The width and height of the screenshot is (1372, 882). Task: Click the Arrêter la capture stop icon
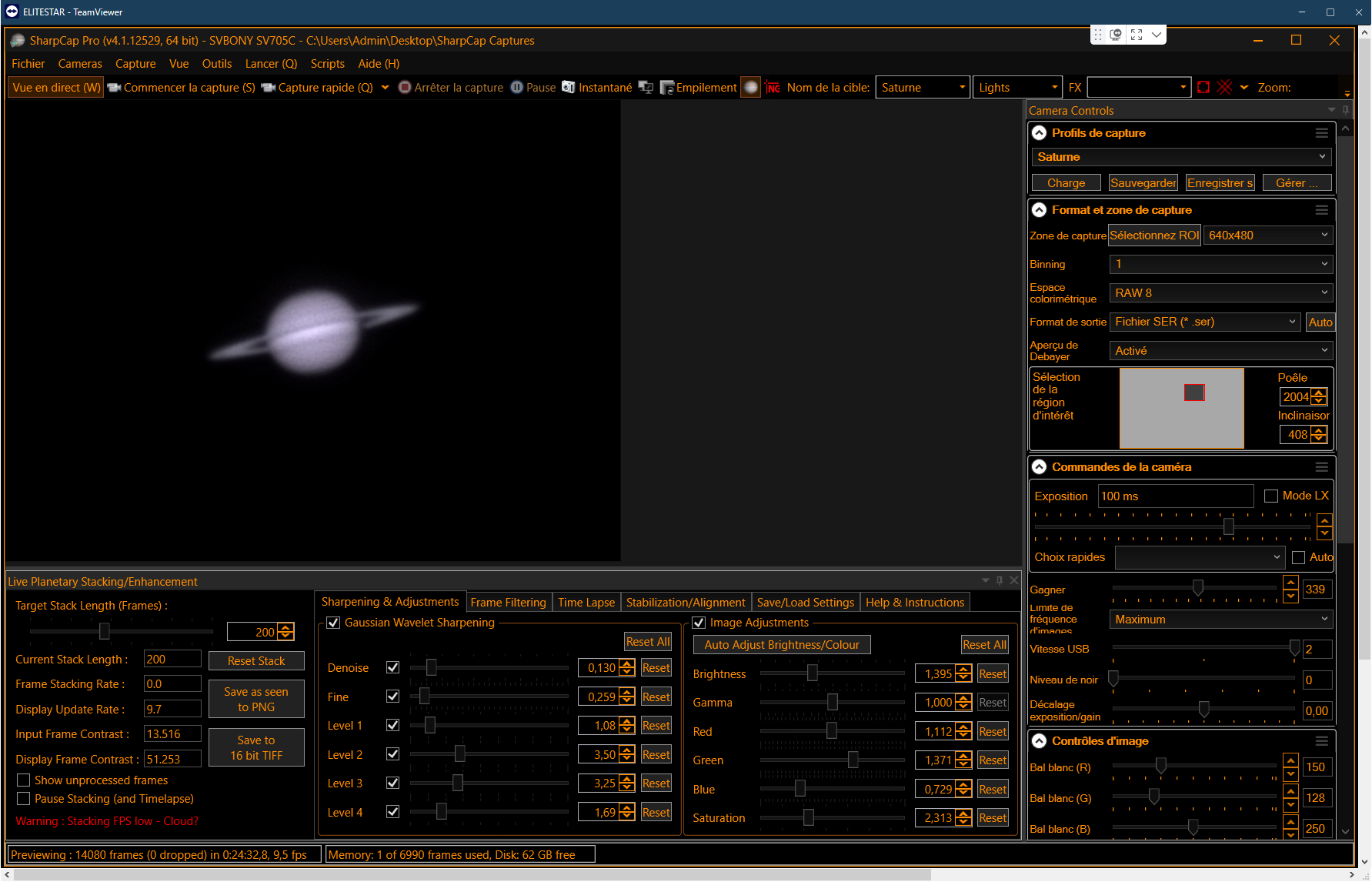point(405,88)
